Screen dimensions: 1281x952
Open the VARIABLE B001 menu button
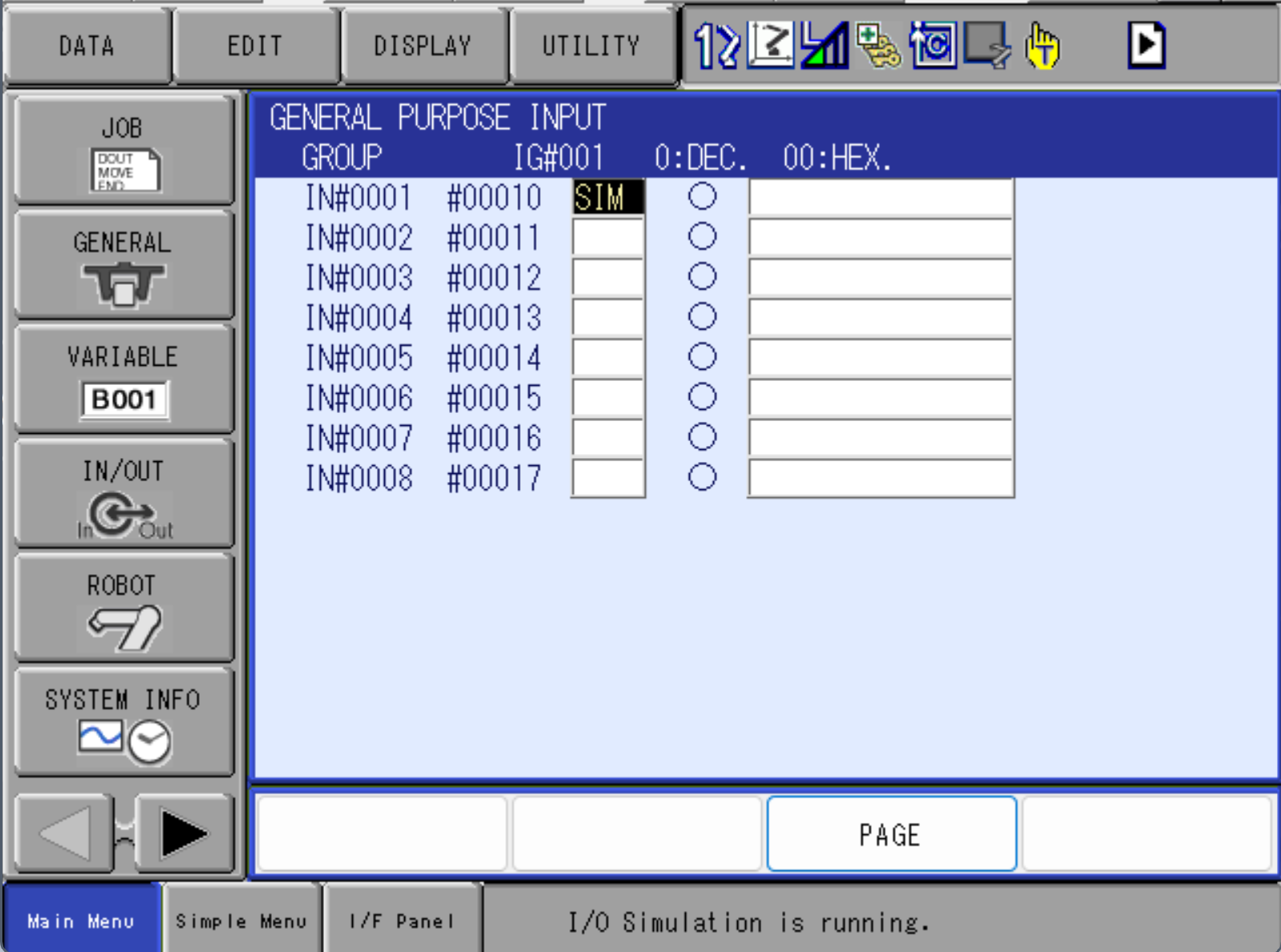coord(124,379)
